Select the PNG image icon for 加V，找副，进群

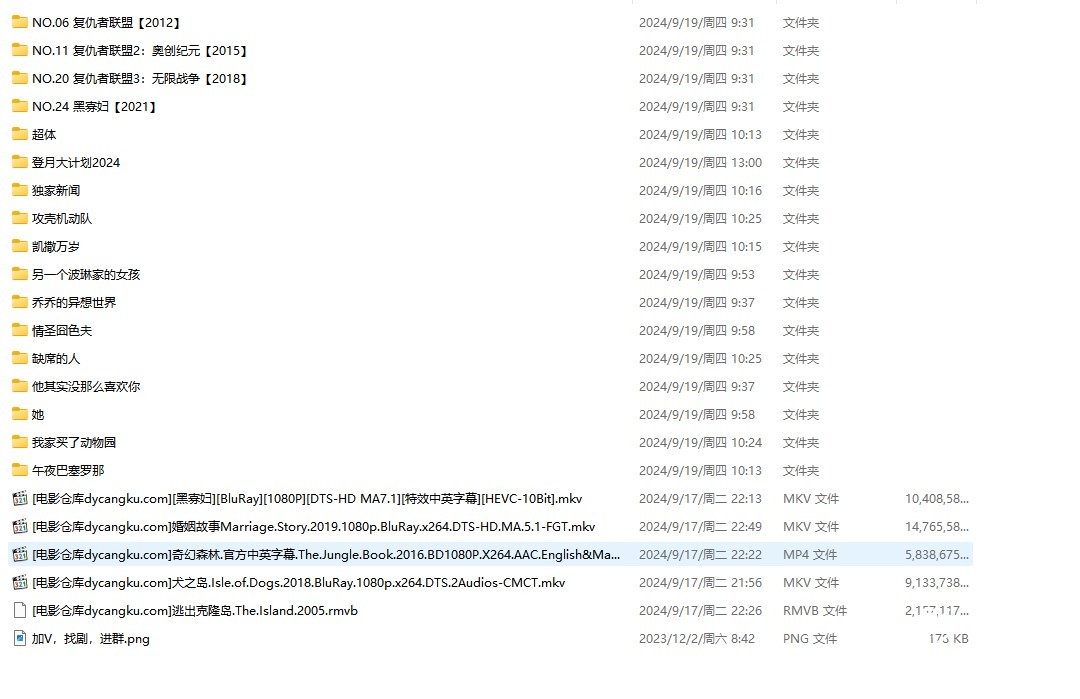point(20,638)
